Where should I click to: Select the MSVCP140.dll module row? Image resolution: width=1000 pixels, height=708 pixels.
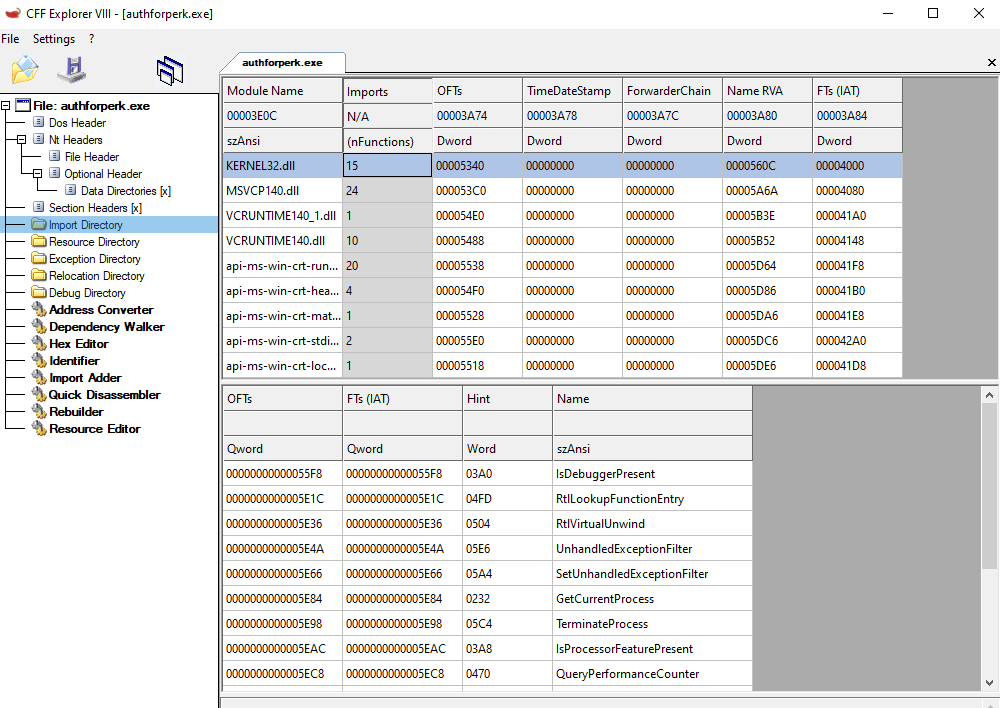point(264,190)
